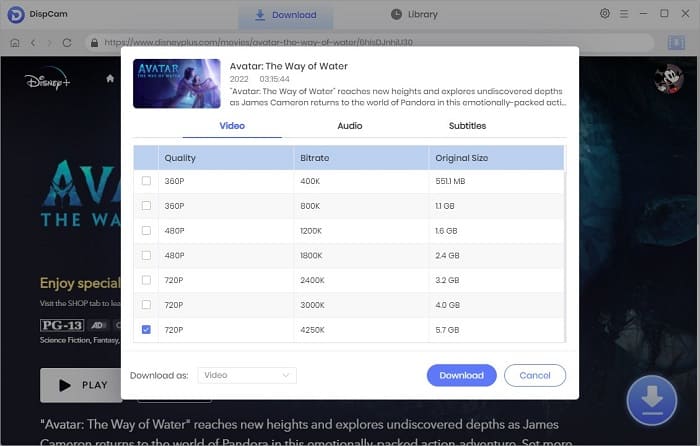The height and width of the screenshot is (446, 700).
Task: Click the blue icon beside address bar
Action: pos(676,43)
